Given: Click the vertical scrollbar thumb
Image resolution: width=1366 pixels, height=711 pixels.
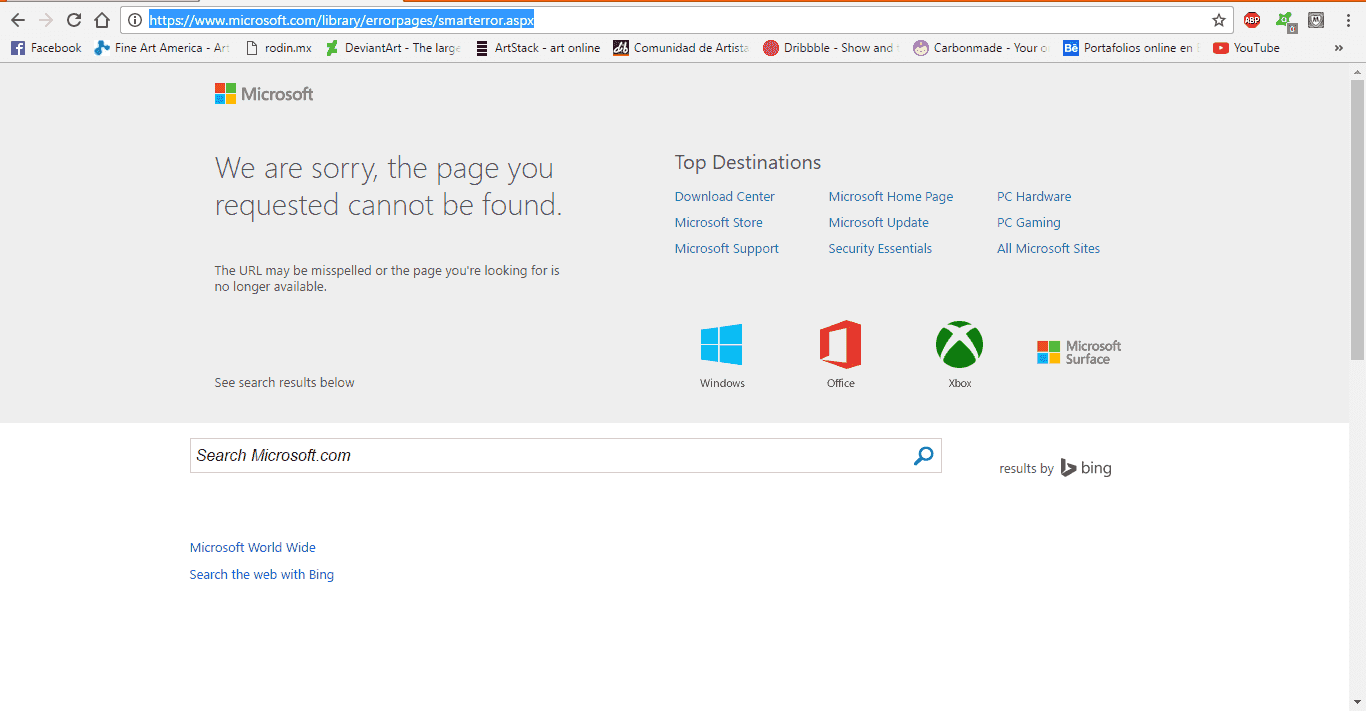Looking at the screenshot, I should (1357, 220).
